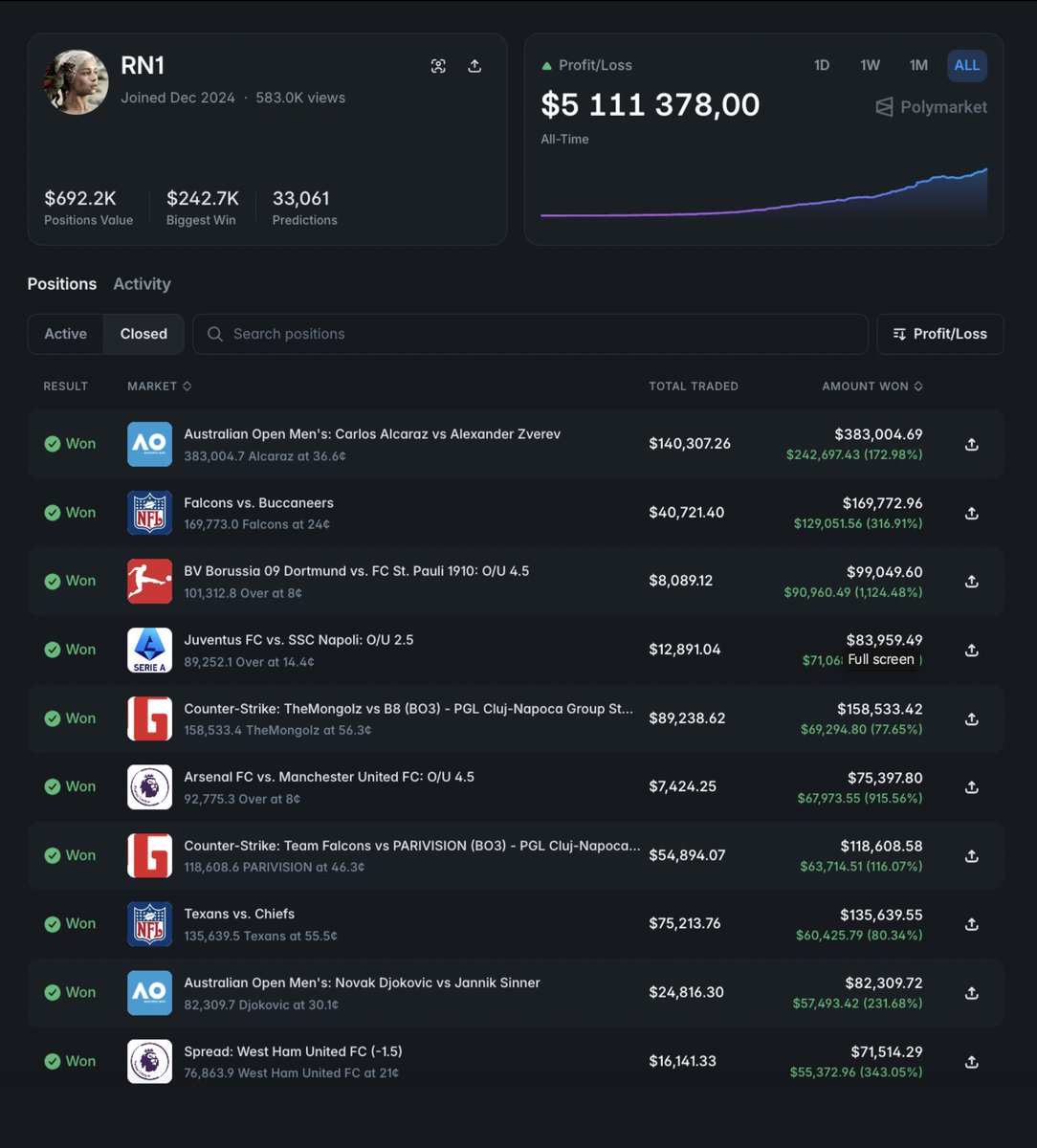The height and width of the screenshot is (1148, 1037).
Task: Click 'Joined Dec 2024' profile text
Action: click(178, 98)
